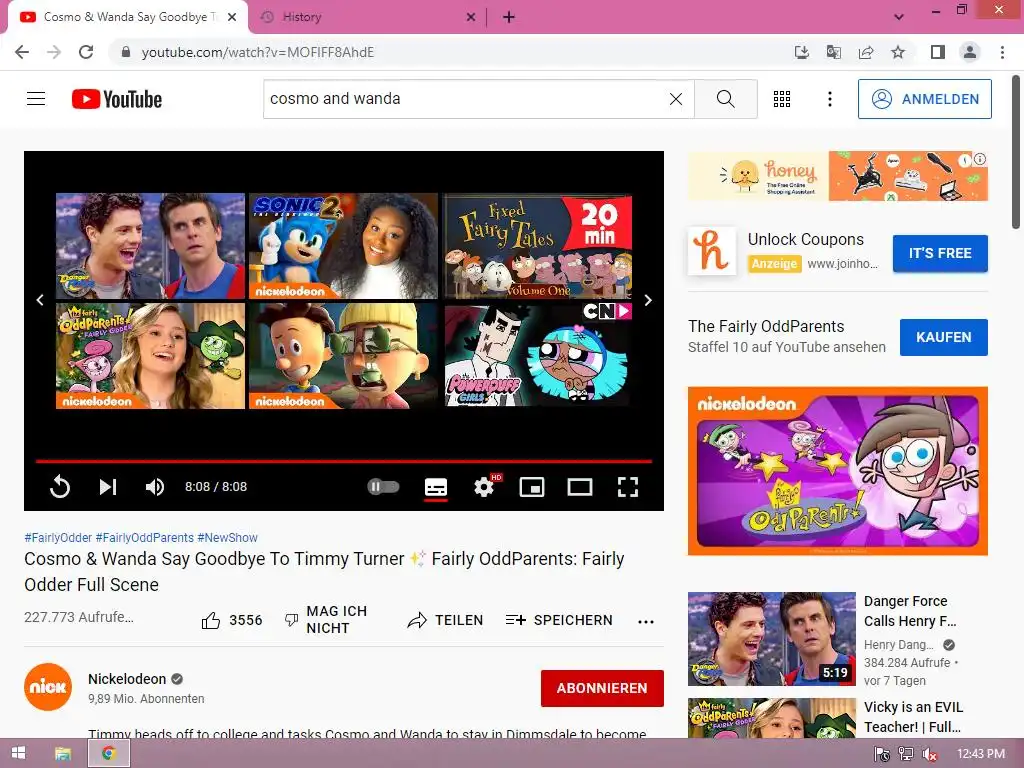Image resolution: width=1024 pixels, height=768 pixels.
Task: Close the History tab
Action: pyautogui.click(x=471, y=17)
